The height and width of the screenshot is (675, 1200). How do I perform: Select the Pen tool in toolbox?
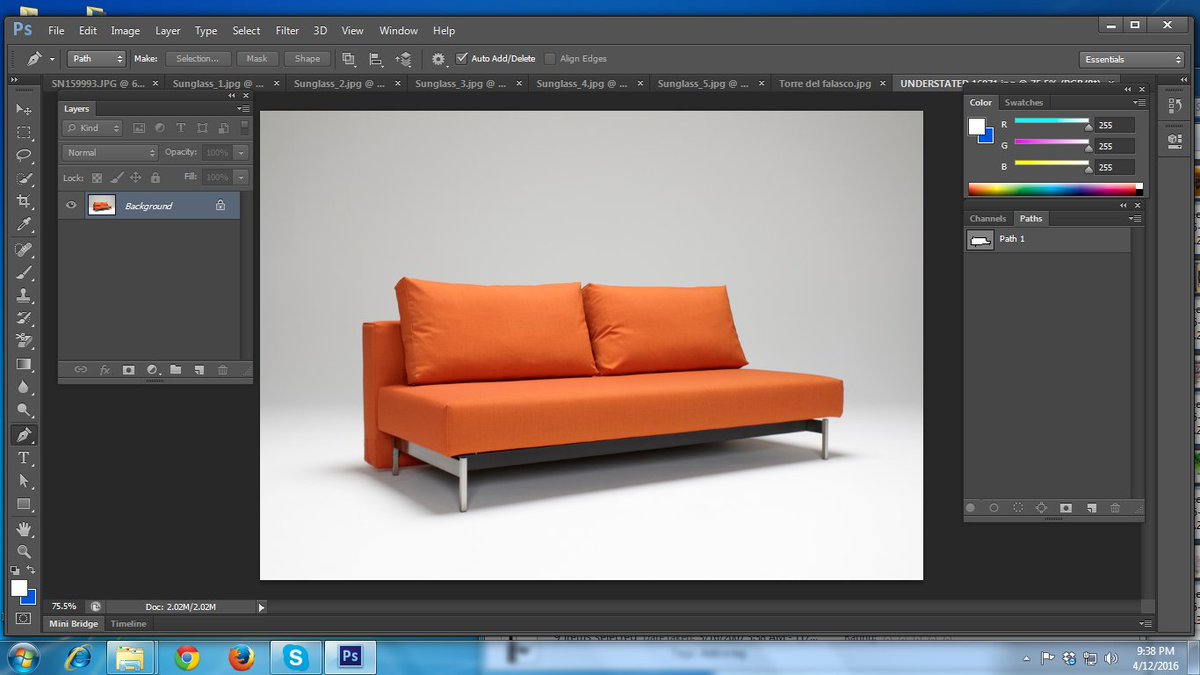[24, 435]
